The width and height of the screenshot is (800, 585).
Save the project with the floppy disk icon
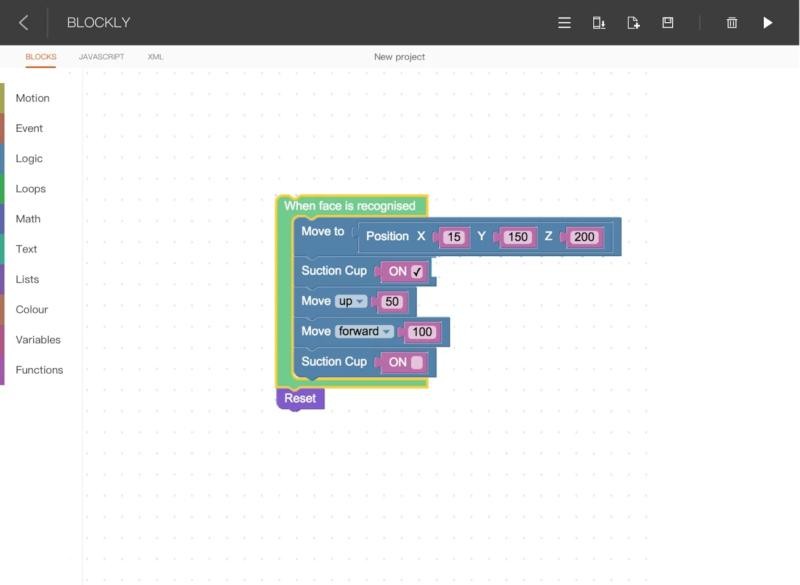click(668, 22)
